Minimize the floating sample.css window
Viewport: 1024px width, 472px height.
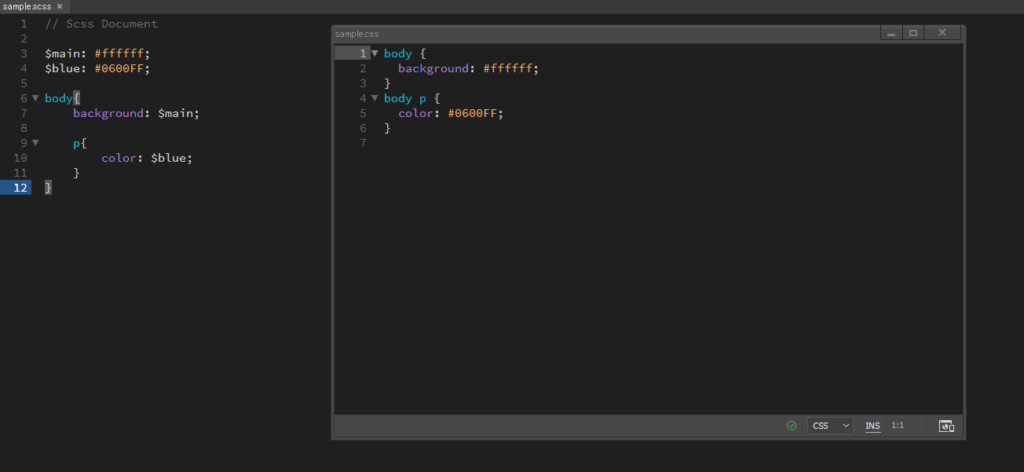tap(891, 33)
